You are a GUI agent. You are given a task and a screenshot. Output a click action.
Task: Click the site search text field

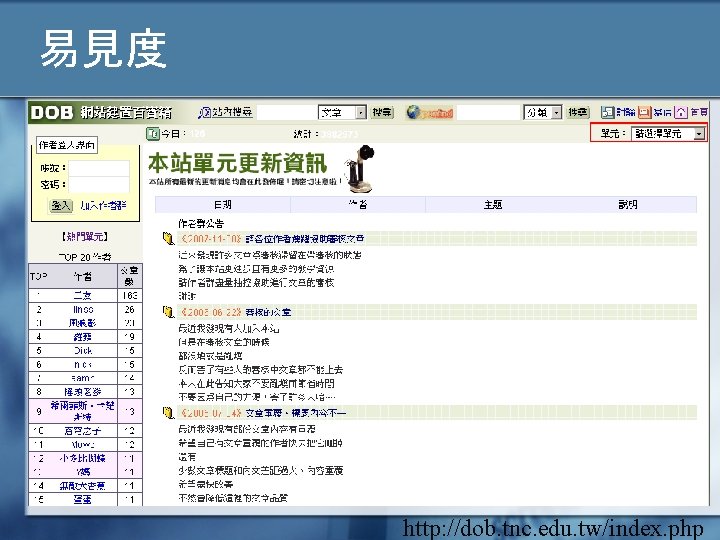click(x=287, y=112)
